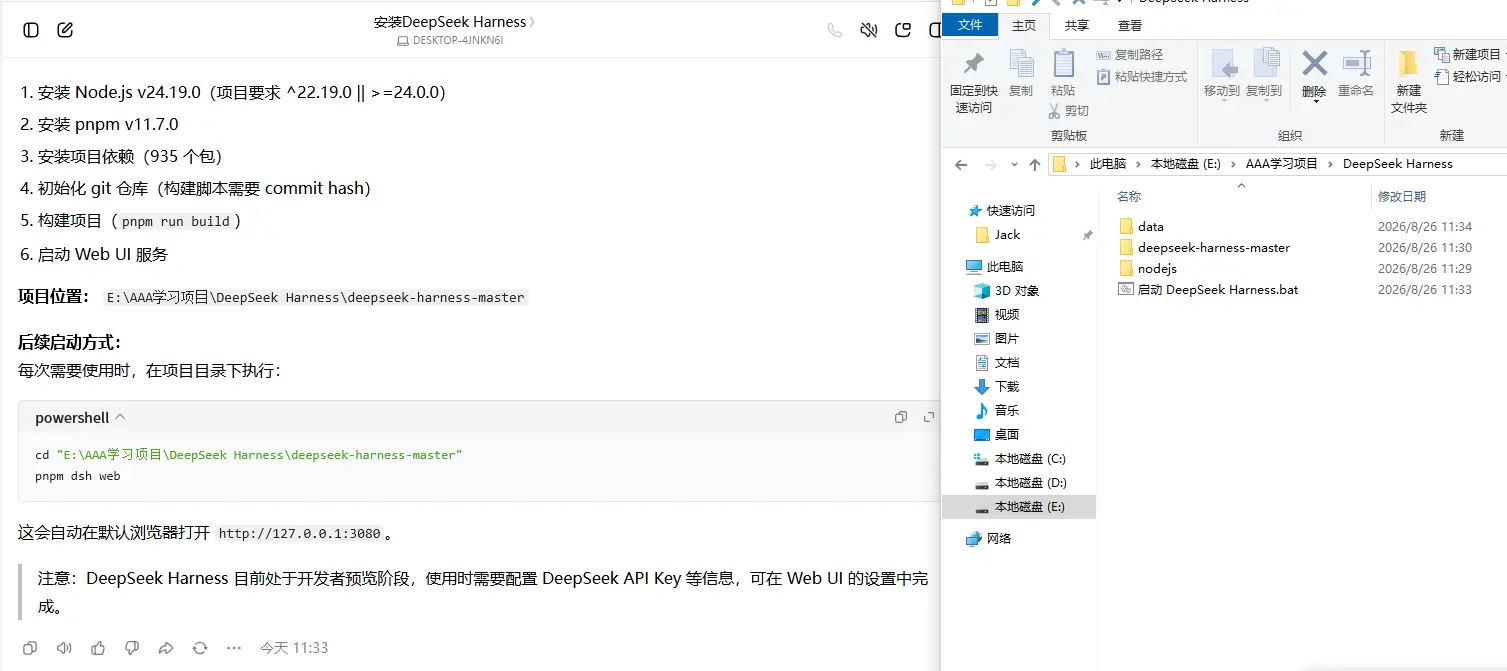1507x671 pixels.
Task: Expand the powershell code block to fullscreen
Action: click(x=929, y=417)
